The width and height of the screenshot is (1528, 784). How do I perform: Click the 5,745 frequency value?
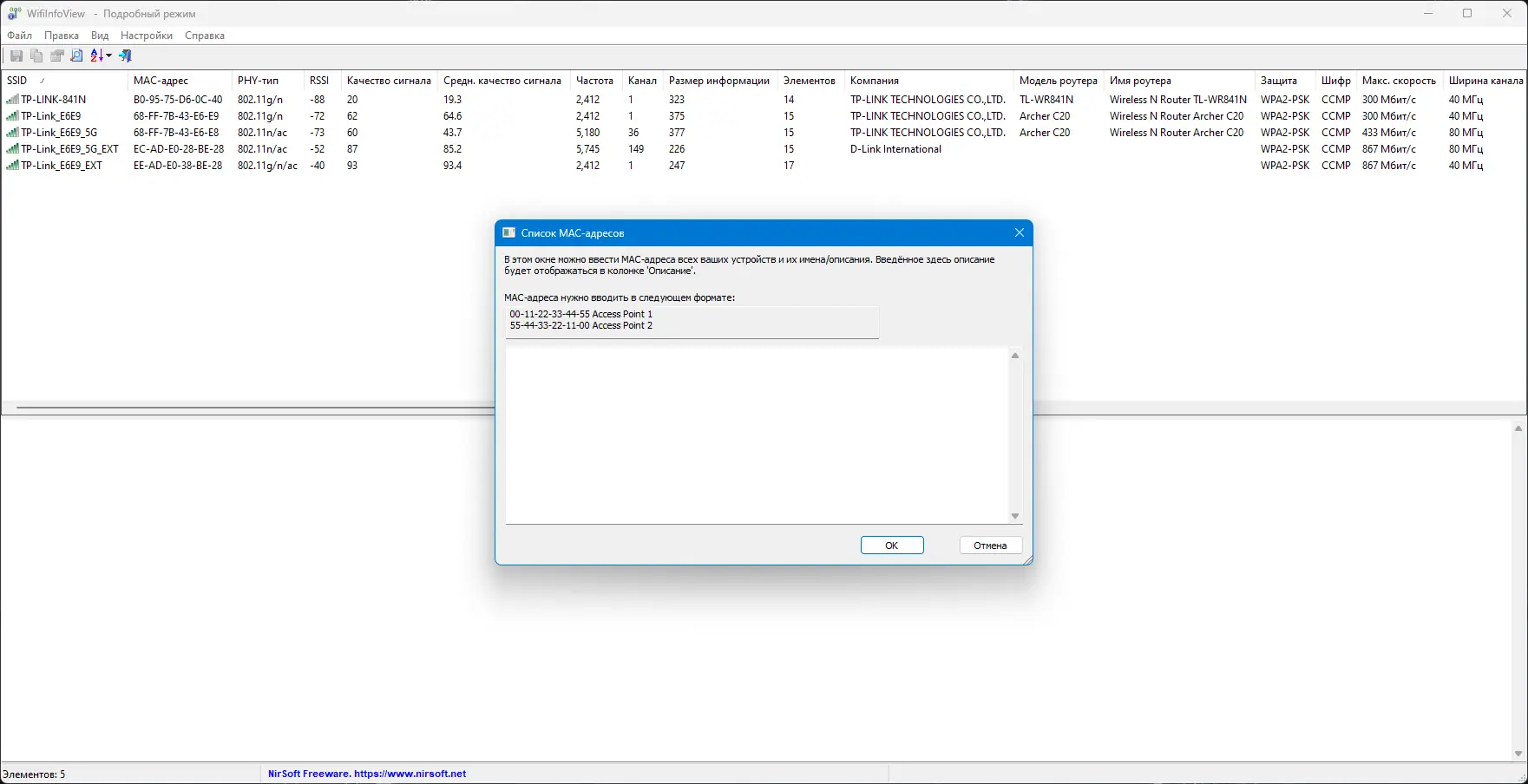[x=587, y=149]
